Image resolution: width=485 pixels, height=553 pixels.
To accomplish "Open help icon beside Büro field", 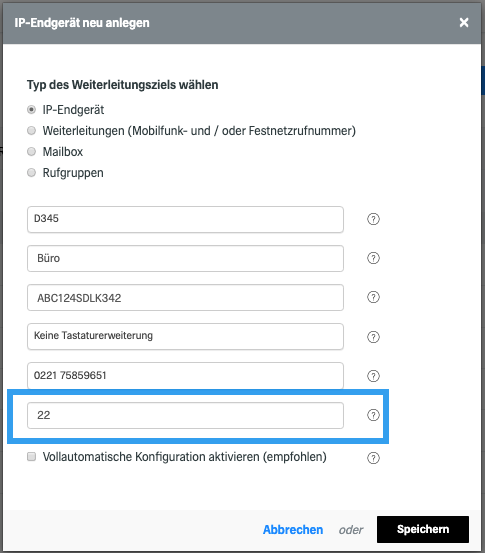I will pyautogui.click(x=373, y=258).
